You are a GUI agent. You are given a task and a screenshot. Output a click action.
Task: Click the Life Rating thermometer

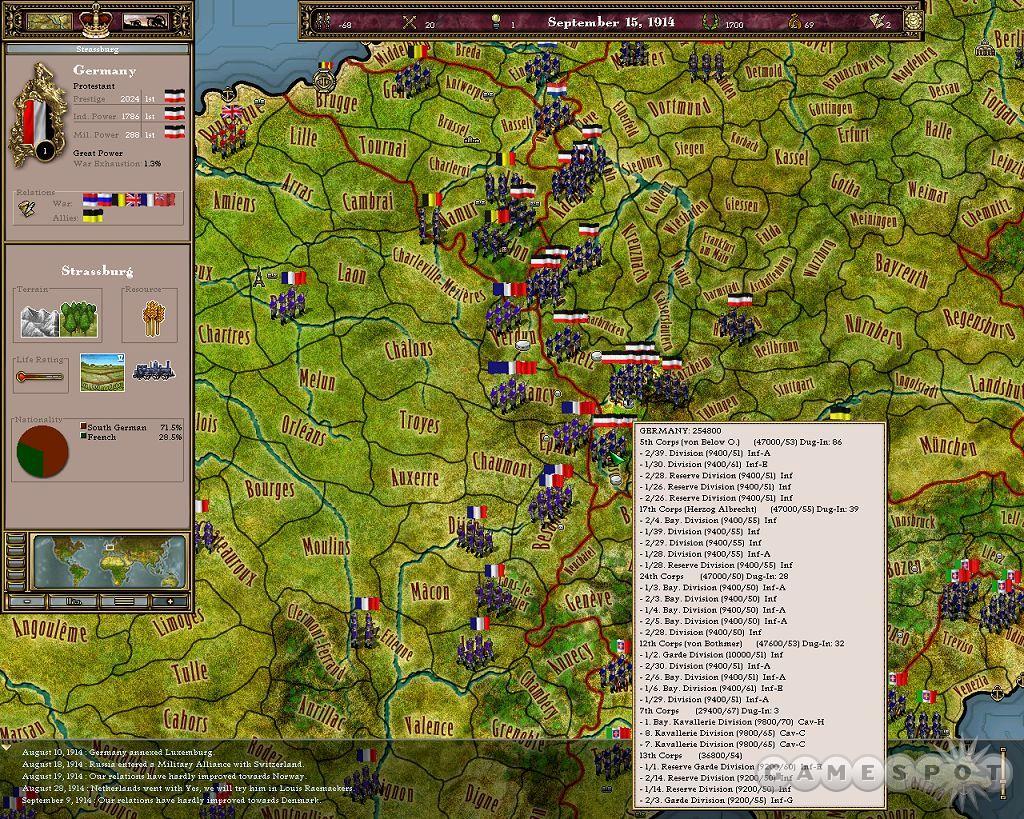coord(40,377)
